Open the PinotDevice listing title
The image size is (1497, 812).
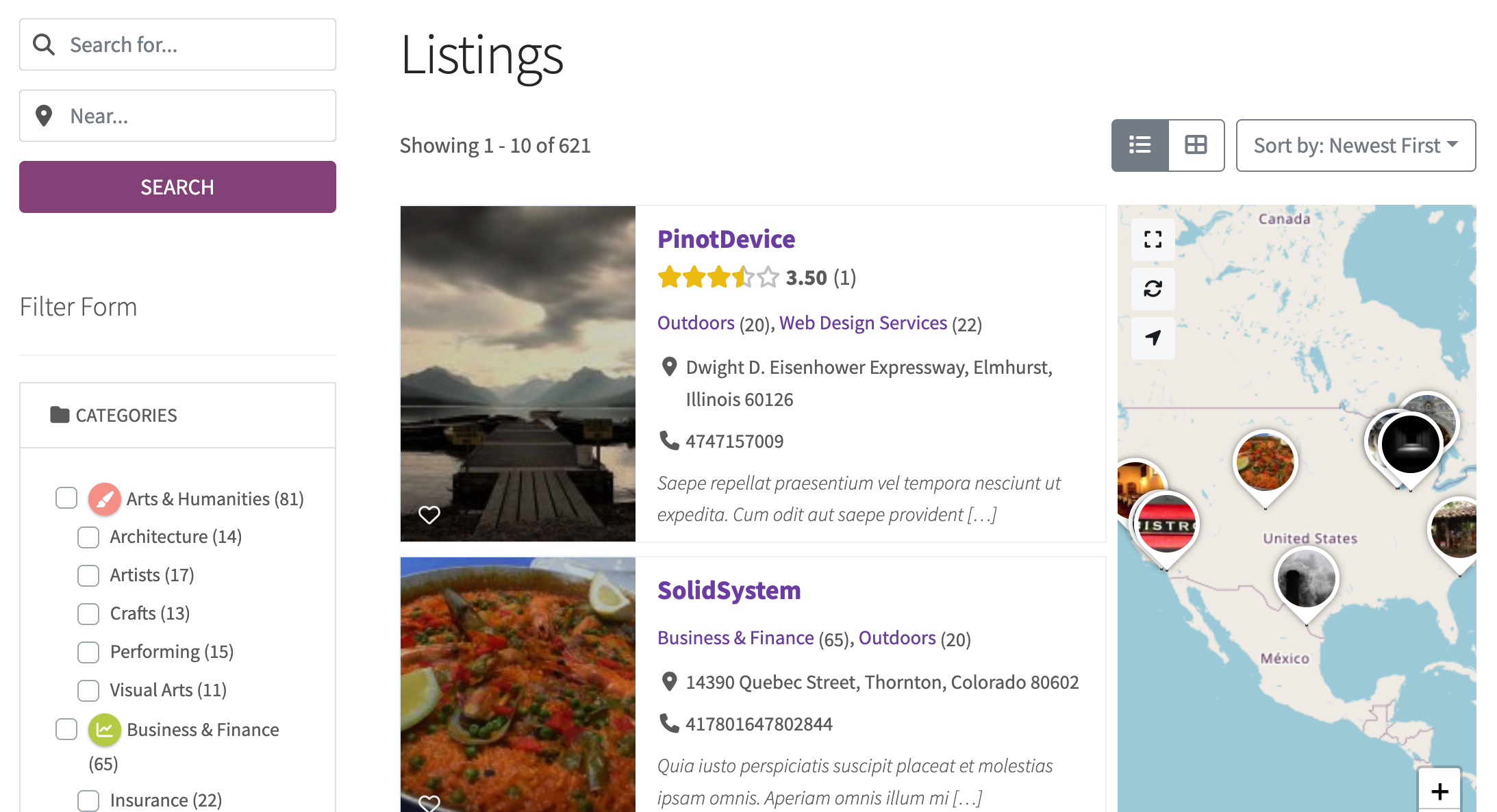tap(726, 239)
